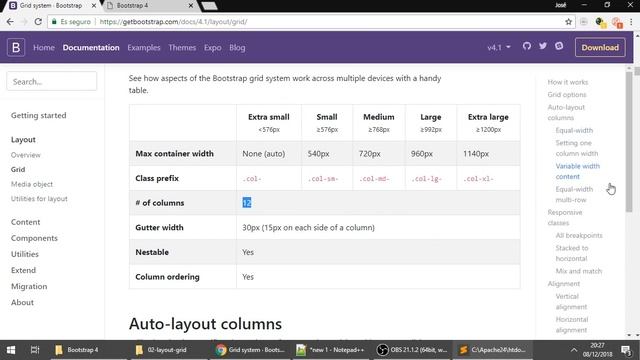This screenshot has height=360, width=640.
Task: Expand Components sidebar section
Action: (x=34, y=238)
